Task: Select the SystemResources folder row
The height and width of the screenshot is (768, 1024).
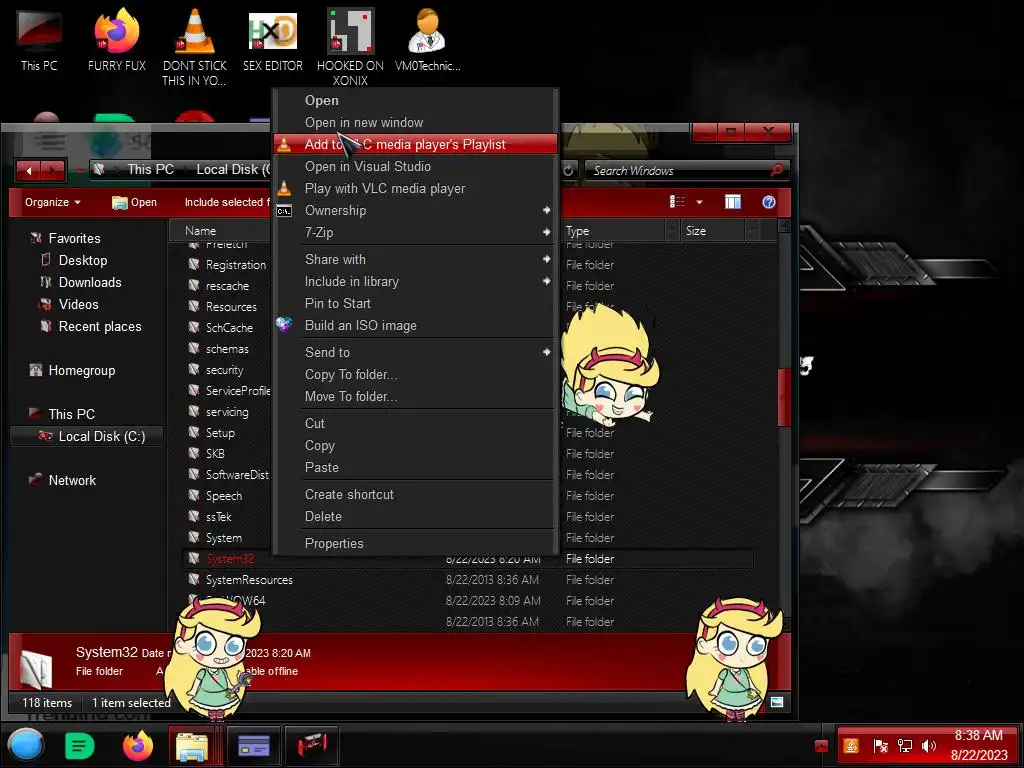Action: coord(467,580)
